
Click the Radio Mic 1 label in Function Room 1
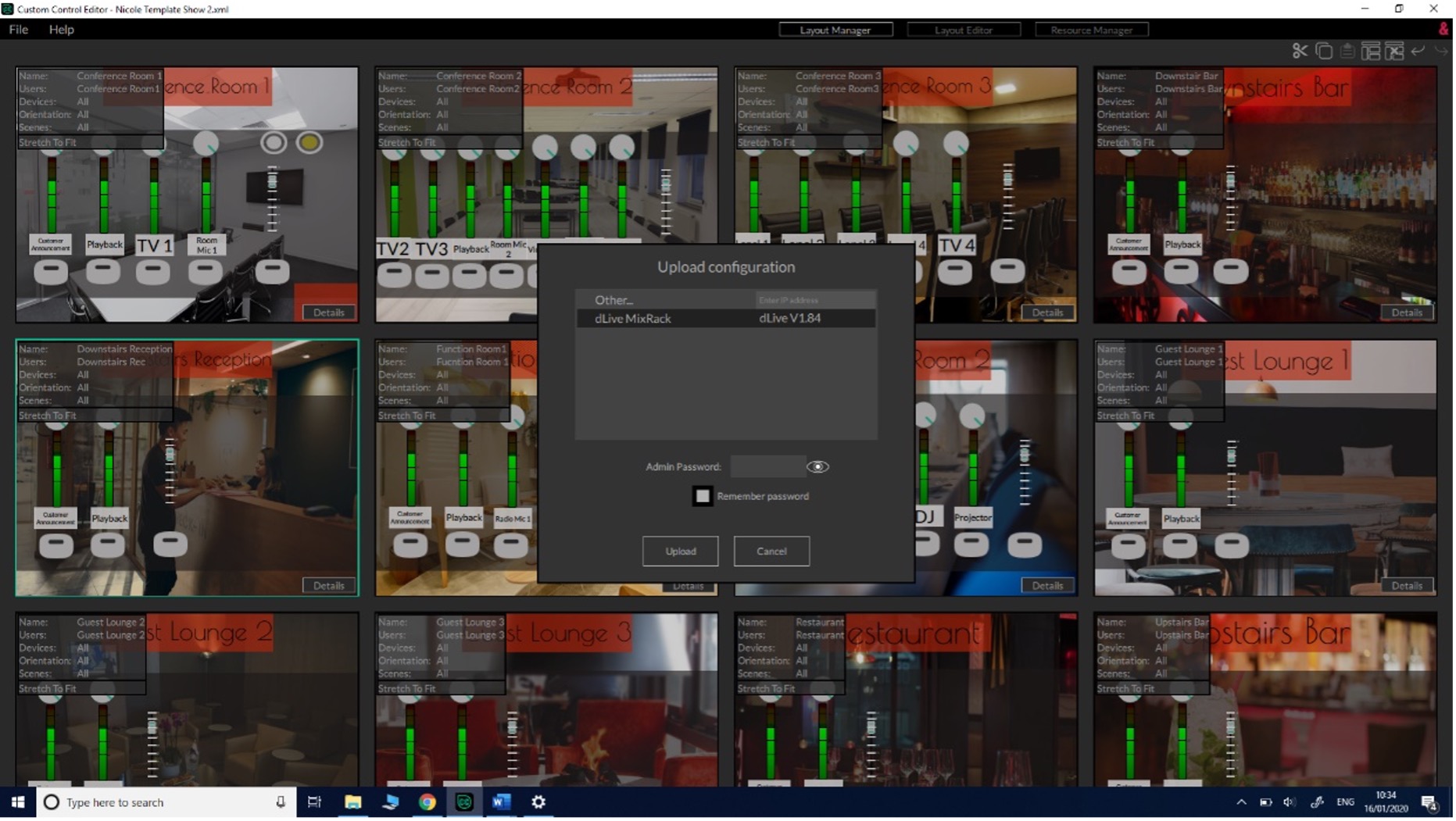[514, 519]
